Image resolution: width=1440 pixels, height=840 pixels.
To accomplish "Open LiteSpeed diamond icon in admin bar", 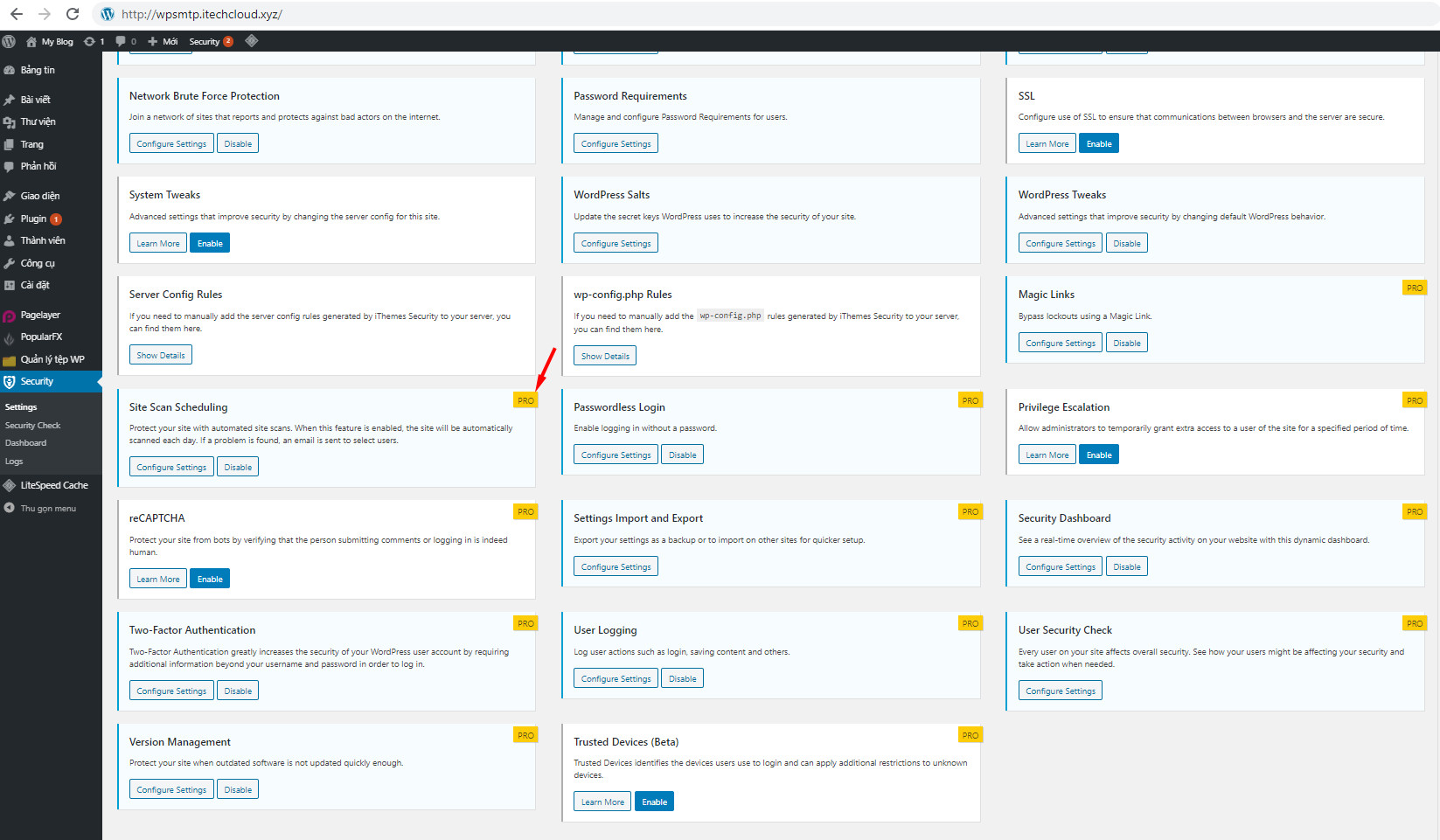I will pos(252,41).
